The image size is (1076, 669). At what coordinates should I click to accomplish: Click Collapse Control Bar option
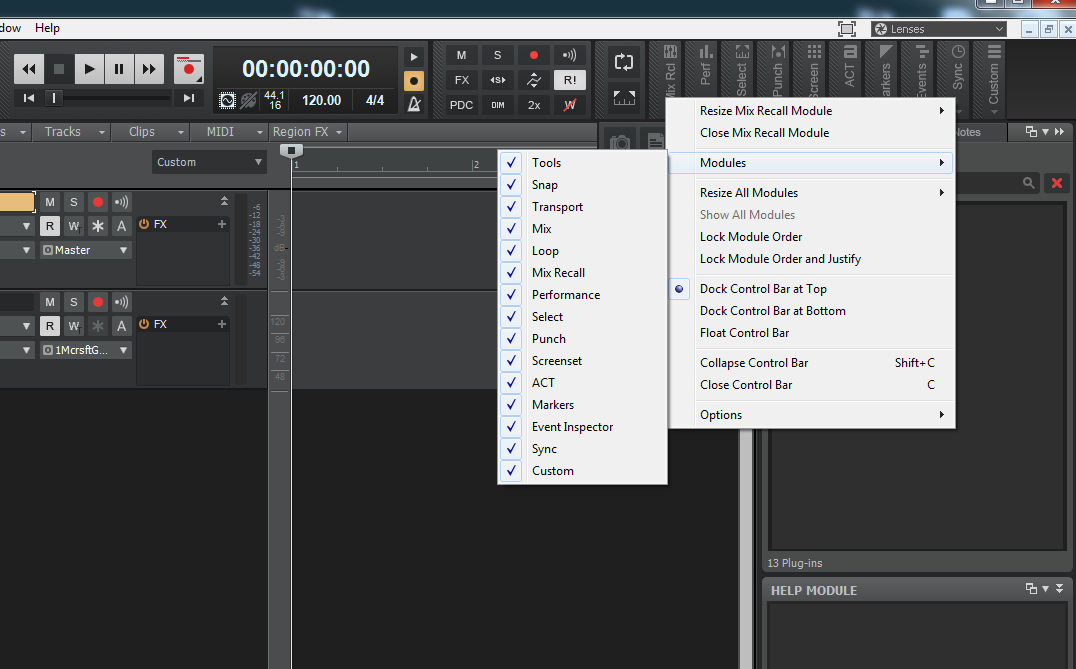(754, 363)
